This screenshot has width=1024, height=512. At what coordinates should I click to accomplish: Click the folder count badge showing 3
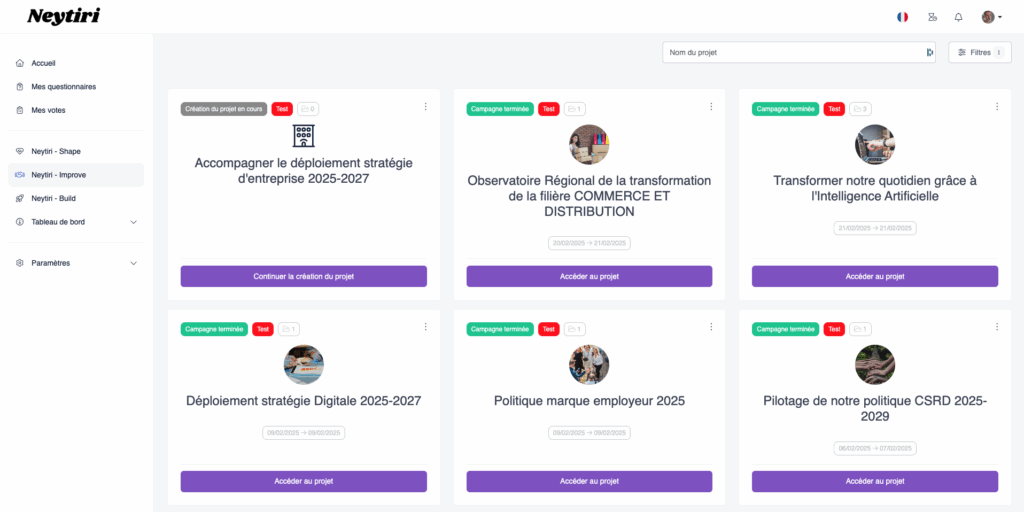tap(860, 109)
